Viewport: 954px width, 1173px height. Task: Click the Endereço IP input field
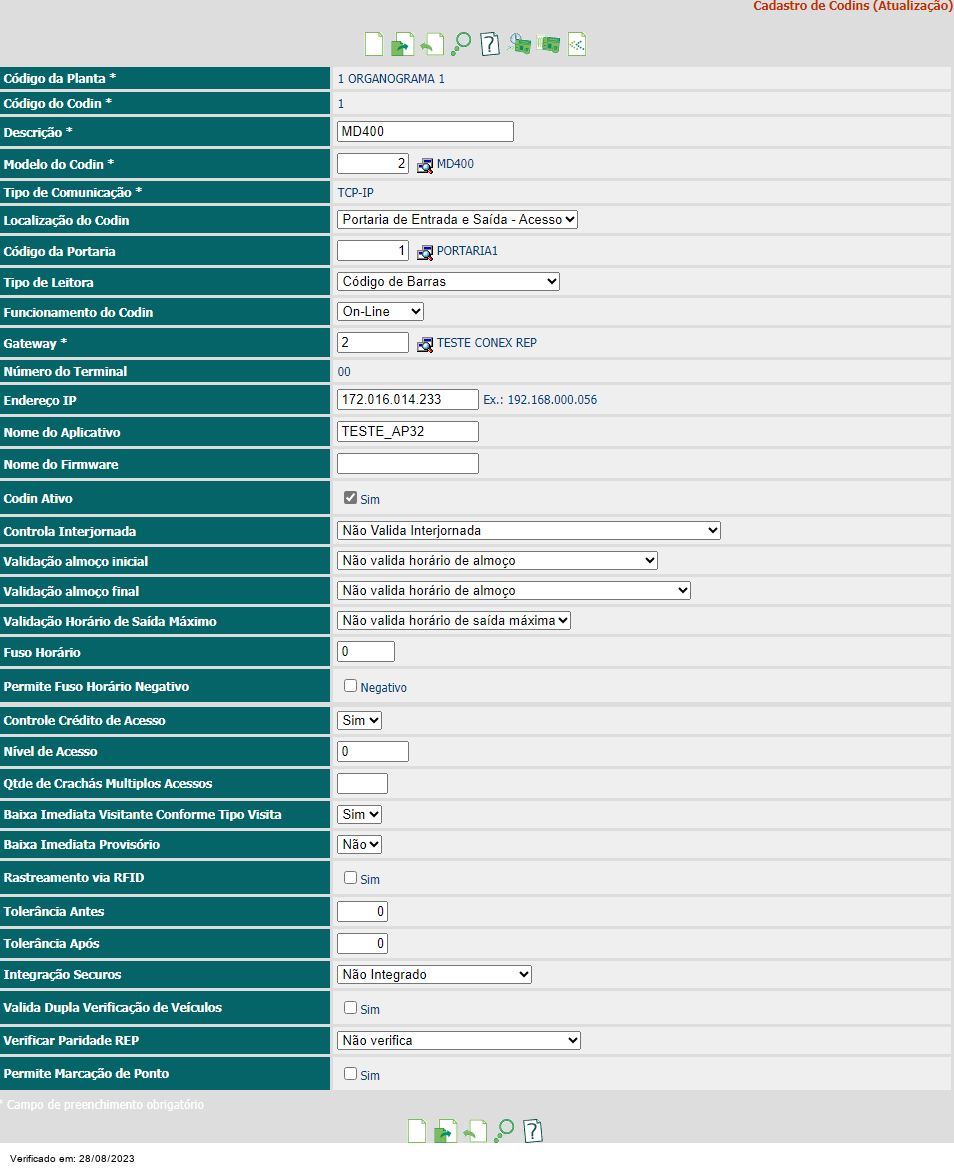[408, 399]
